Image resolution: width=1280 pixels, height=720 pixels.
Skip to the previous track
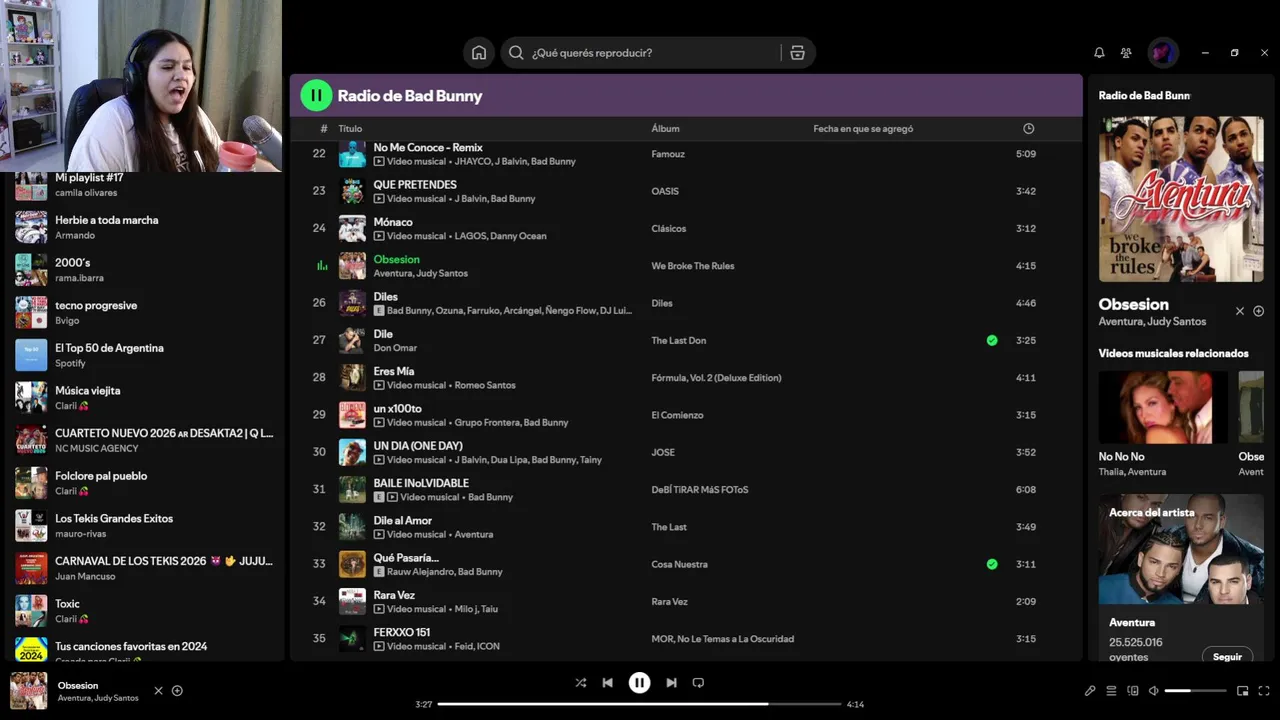tap(607, 683)
